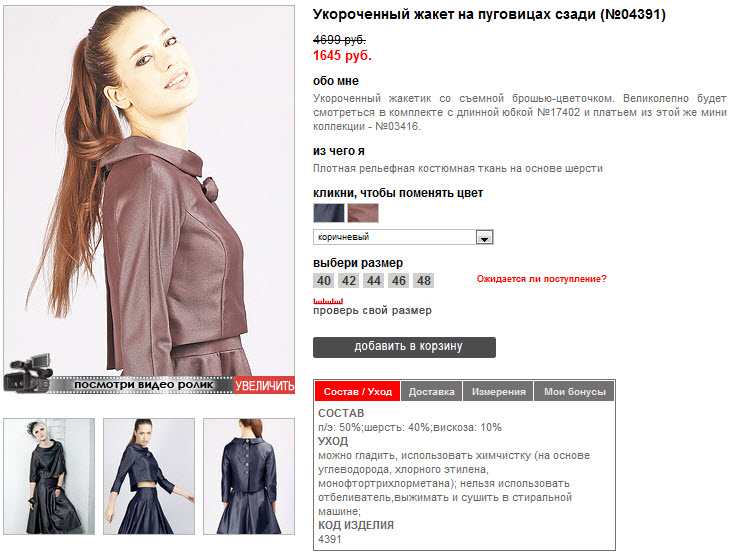Image resolution: width=734 pixels, height=555 pixels.
Task: Click добавить в корзину button
Action: coord(404,347)
